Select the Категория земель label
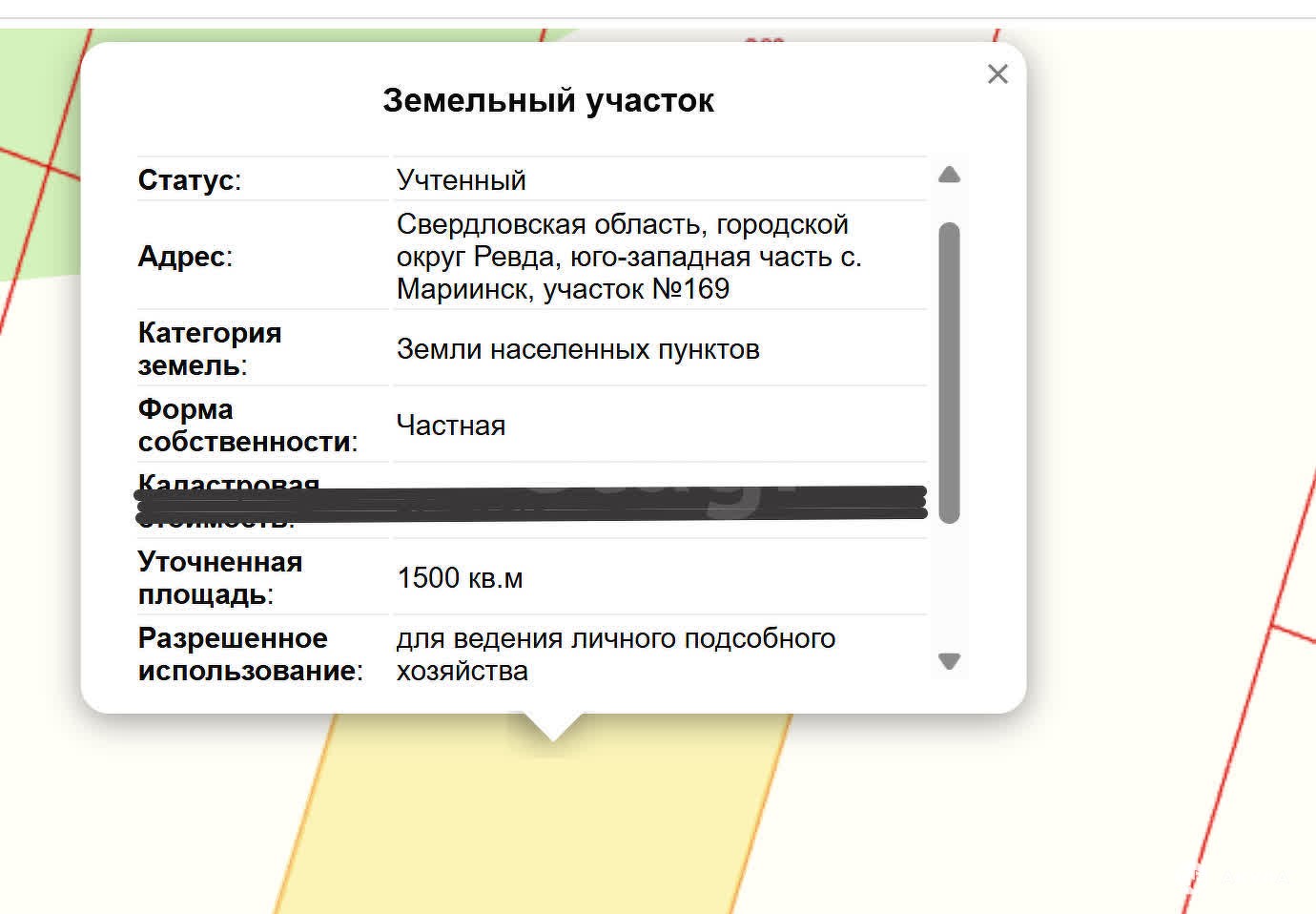1316x914 pixels. point(210,349)
